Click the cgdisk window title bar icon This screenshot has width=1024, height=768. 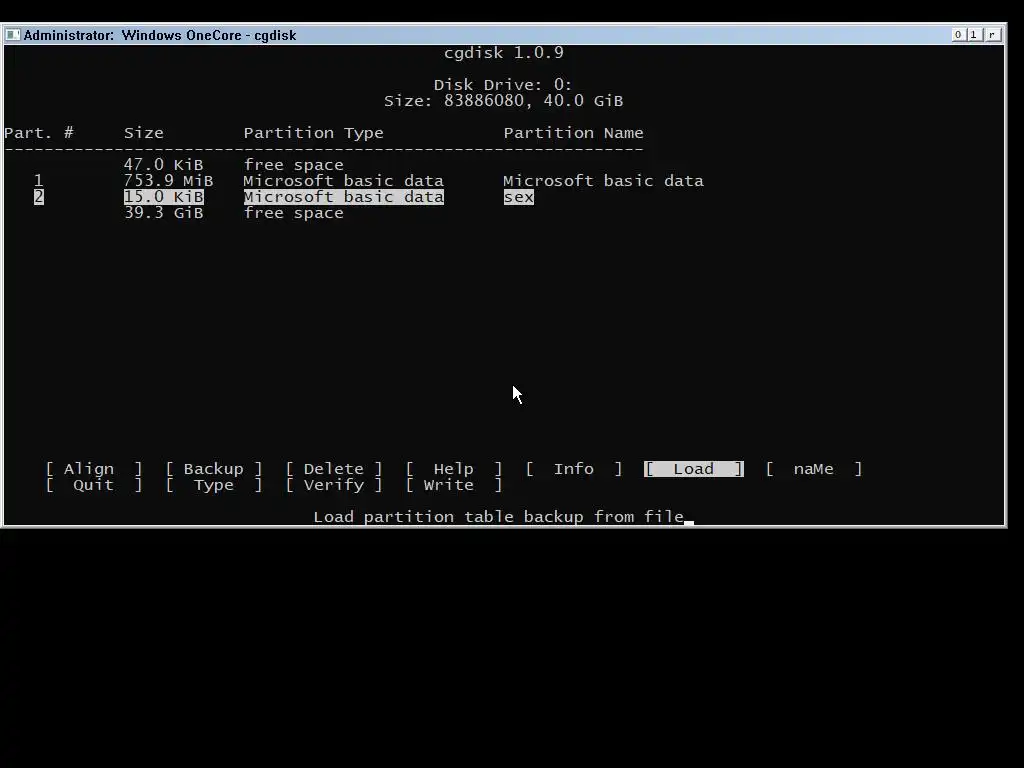point(12,35)
